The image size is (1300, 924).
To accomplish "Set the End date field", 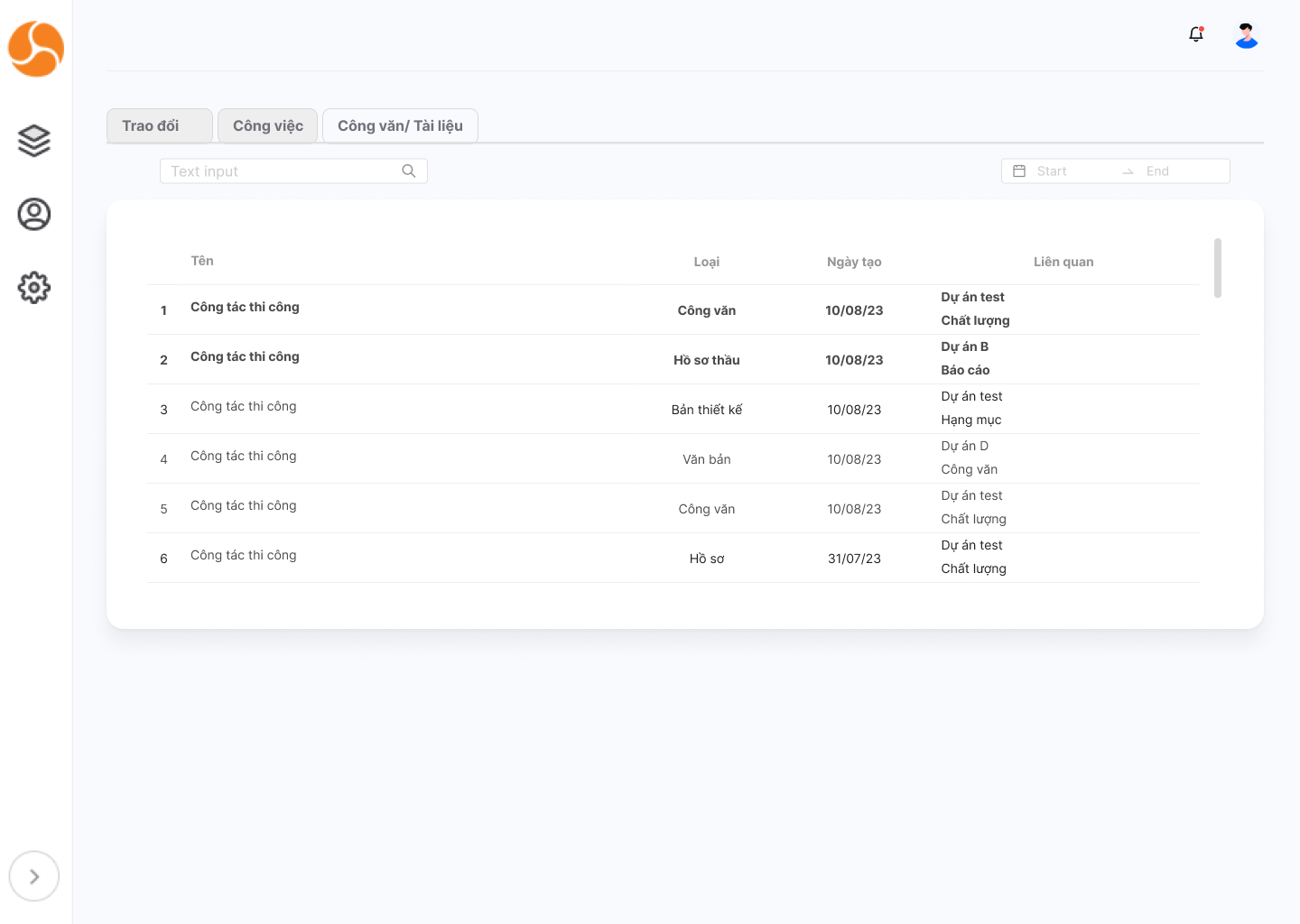I will coord(1157,171).
